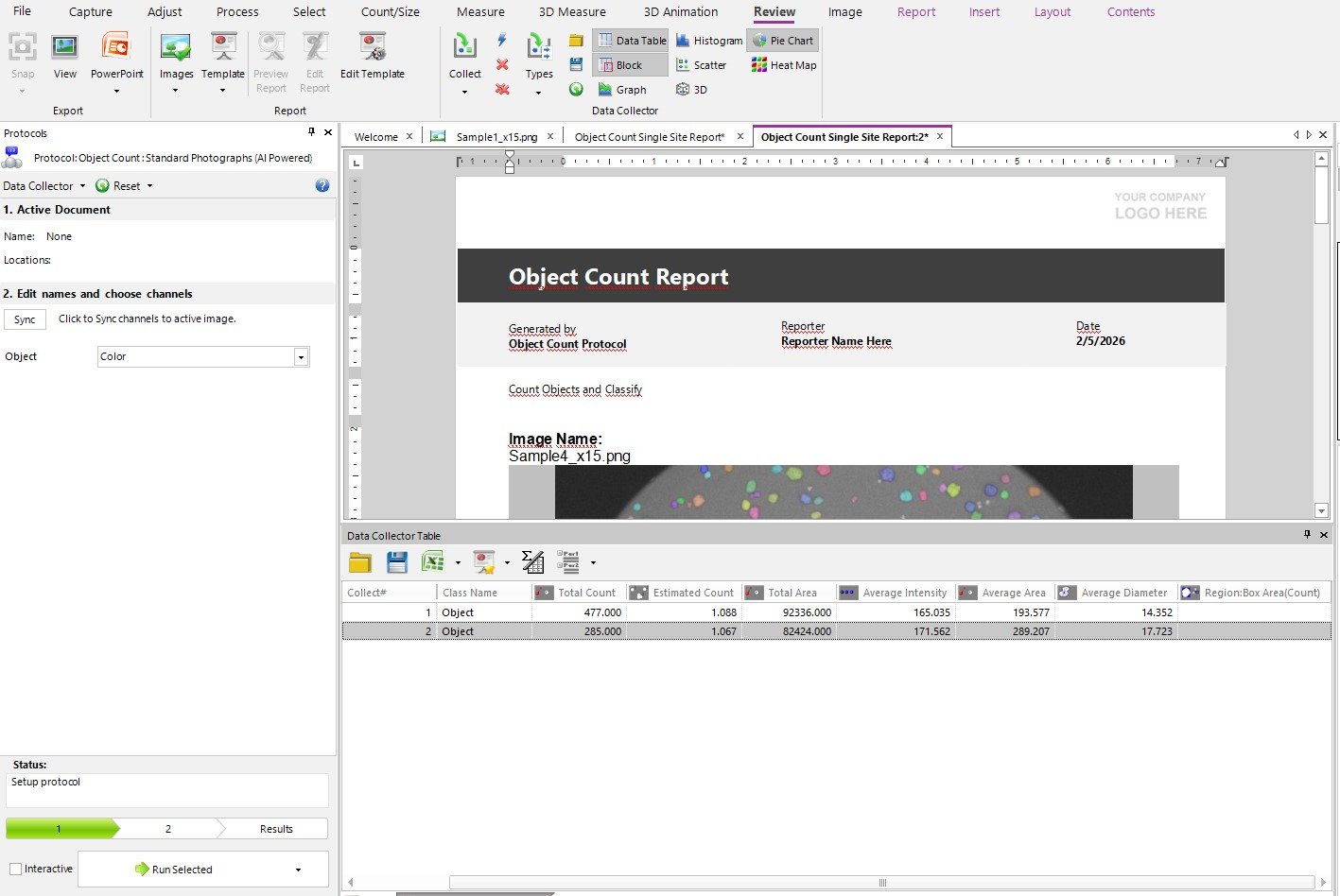Toggle the Pie Chart view button

point(782,41)
